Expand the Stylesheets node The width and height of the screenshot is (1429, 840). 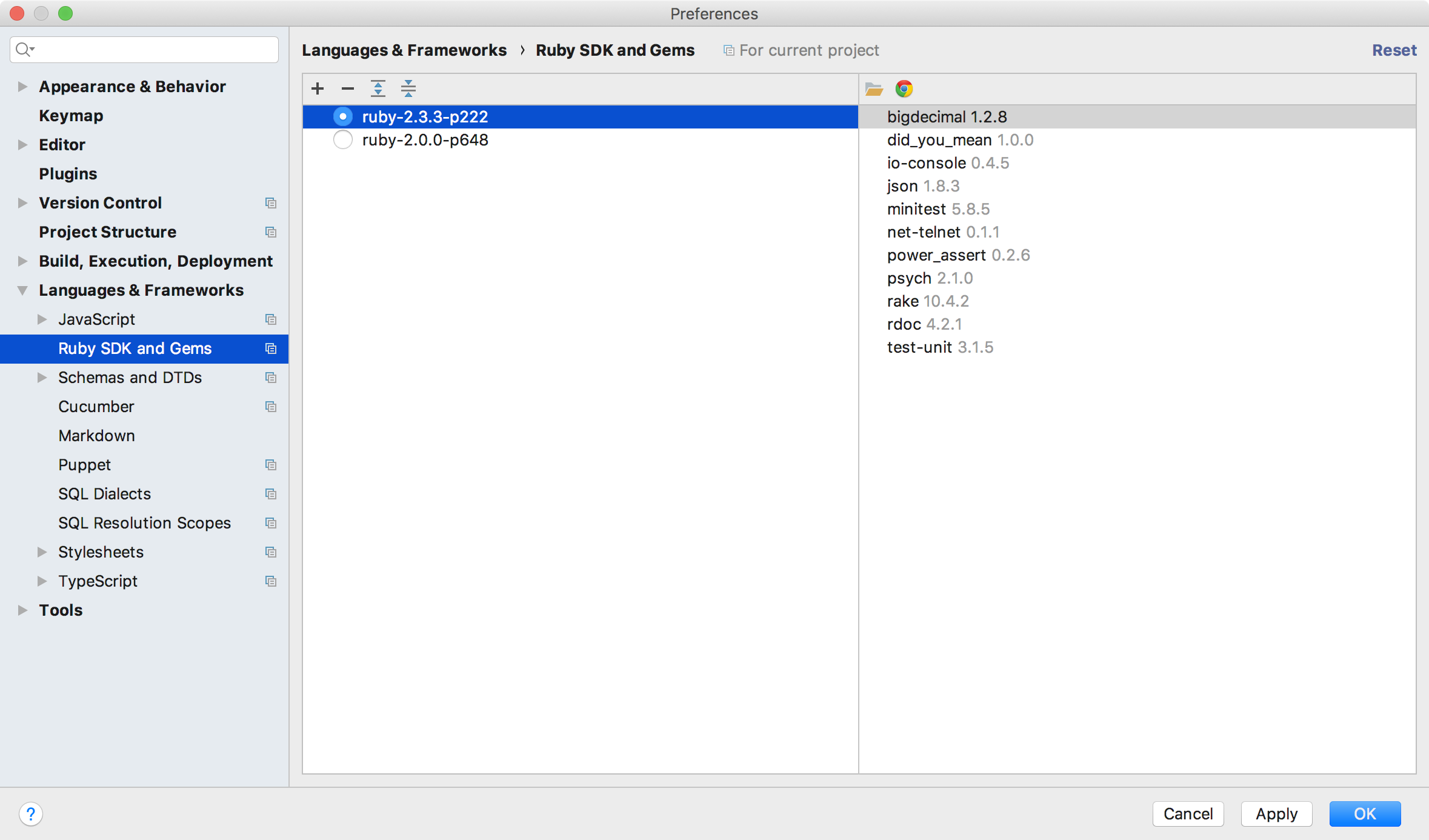pos(42,552)
